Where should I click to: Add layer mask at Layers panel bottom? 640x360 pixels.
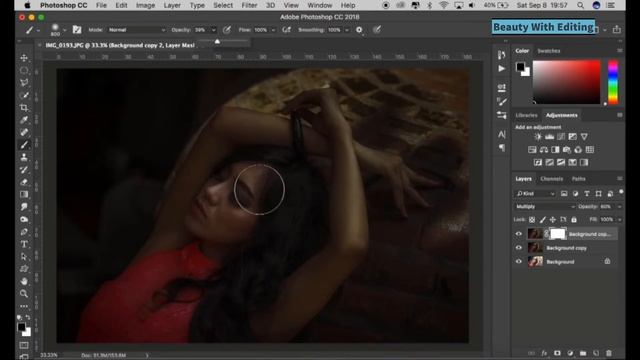point(557,353)
